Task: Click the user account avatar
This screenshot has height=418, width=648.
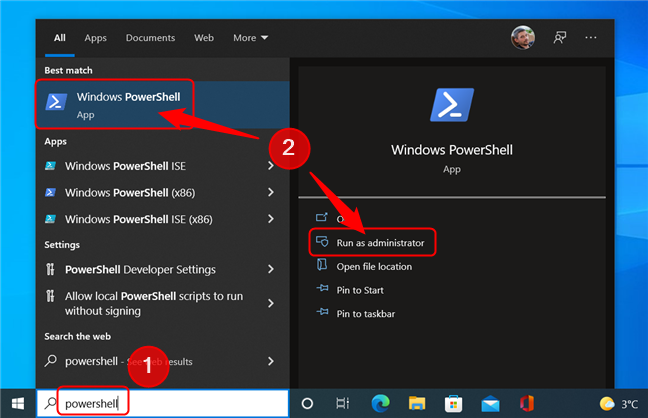Action: click(522, 38)
